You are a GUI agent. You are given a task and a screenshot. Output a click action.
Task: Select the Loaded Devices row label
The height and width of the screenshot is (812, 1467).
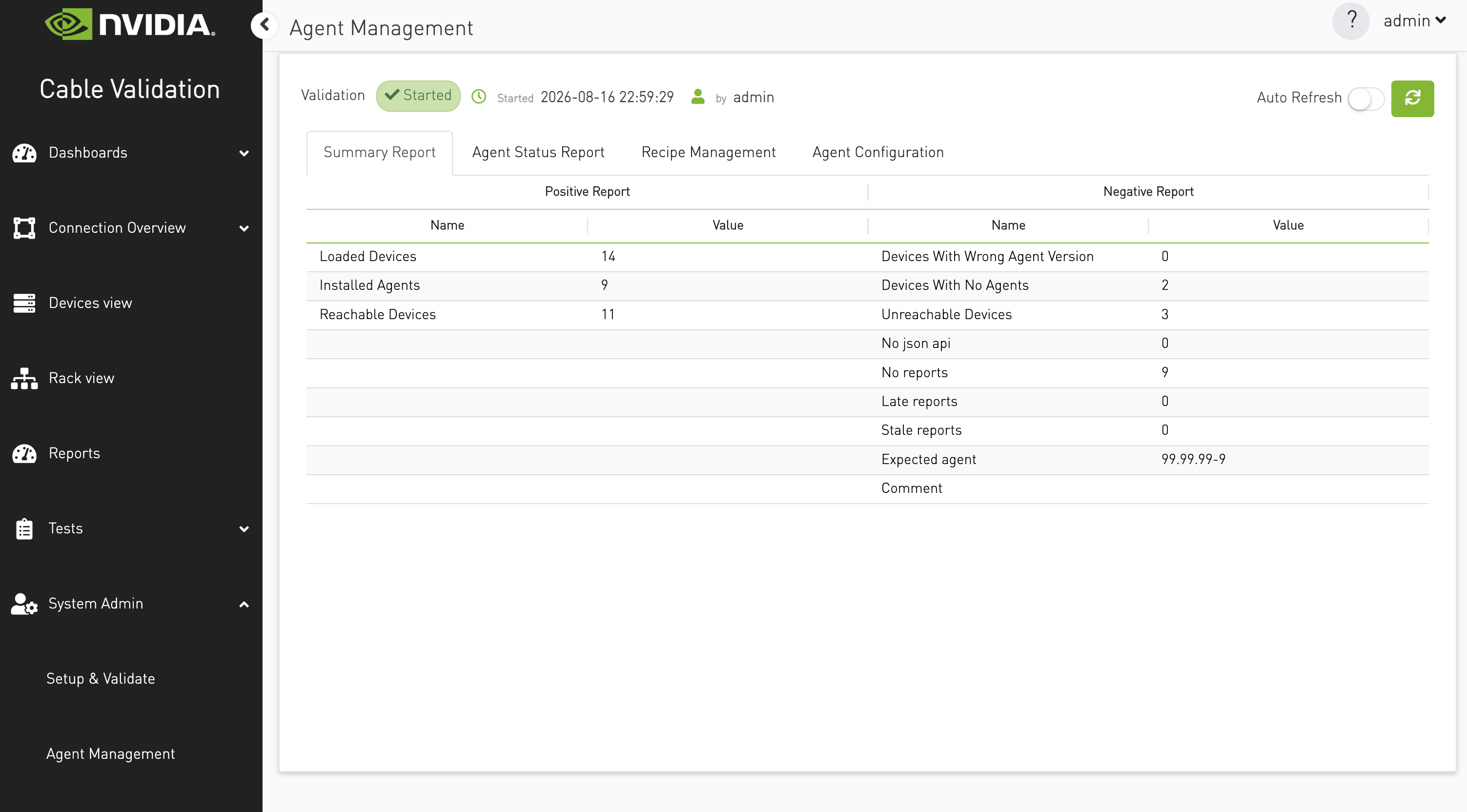(368, 256)
